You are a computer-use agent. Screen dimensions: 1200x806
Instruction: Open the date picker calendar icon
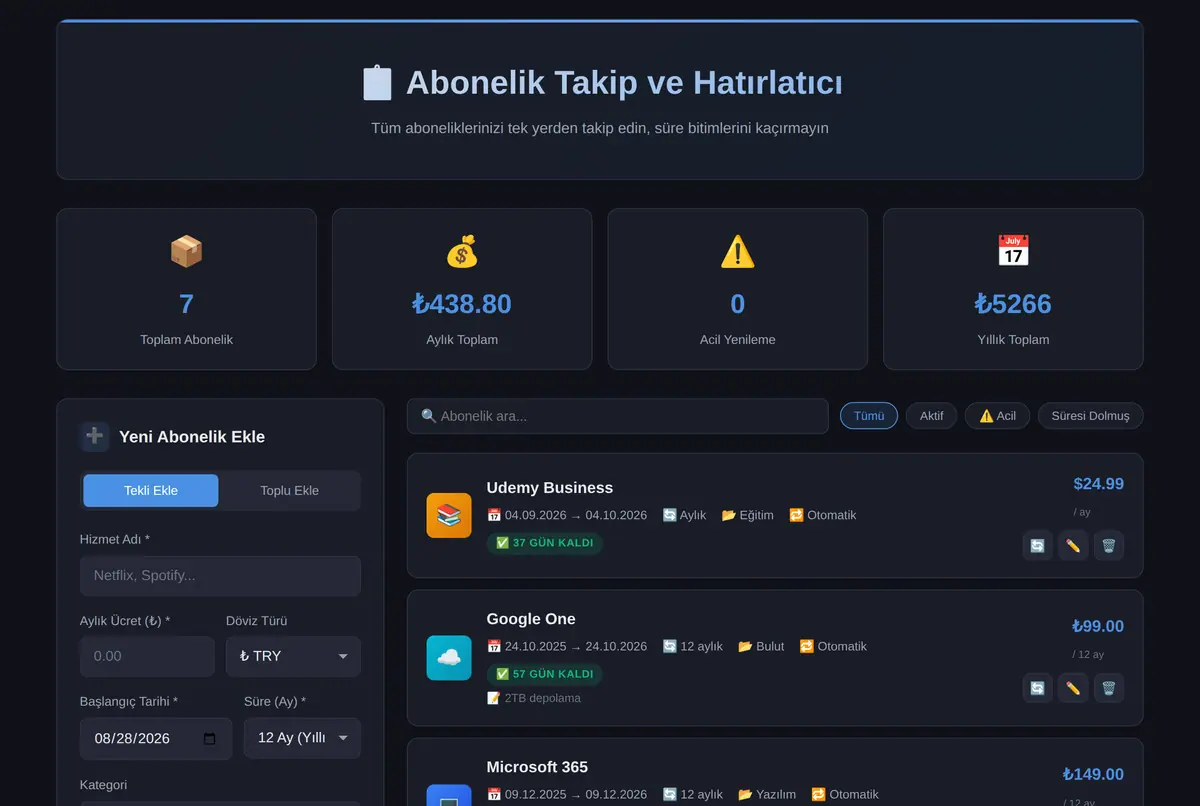[x=209, y=739]
